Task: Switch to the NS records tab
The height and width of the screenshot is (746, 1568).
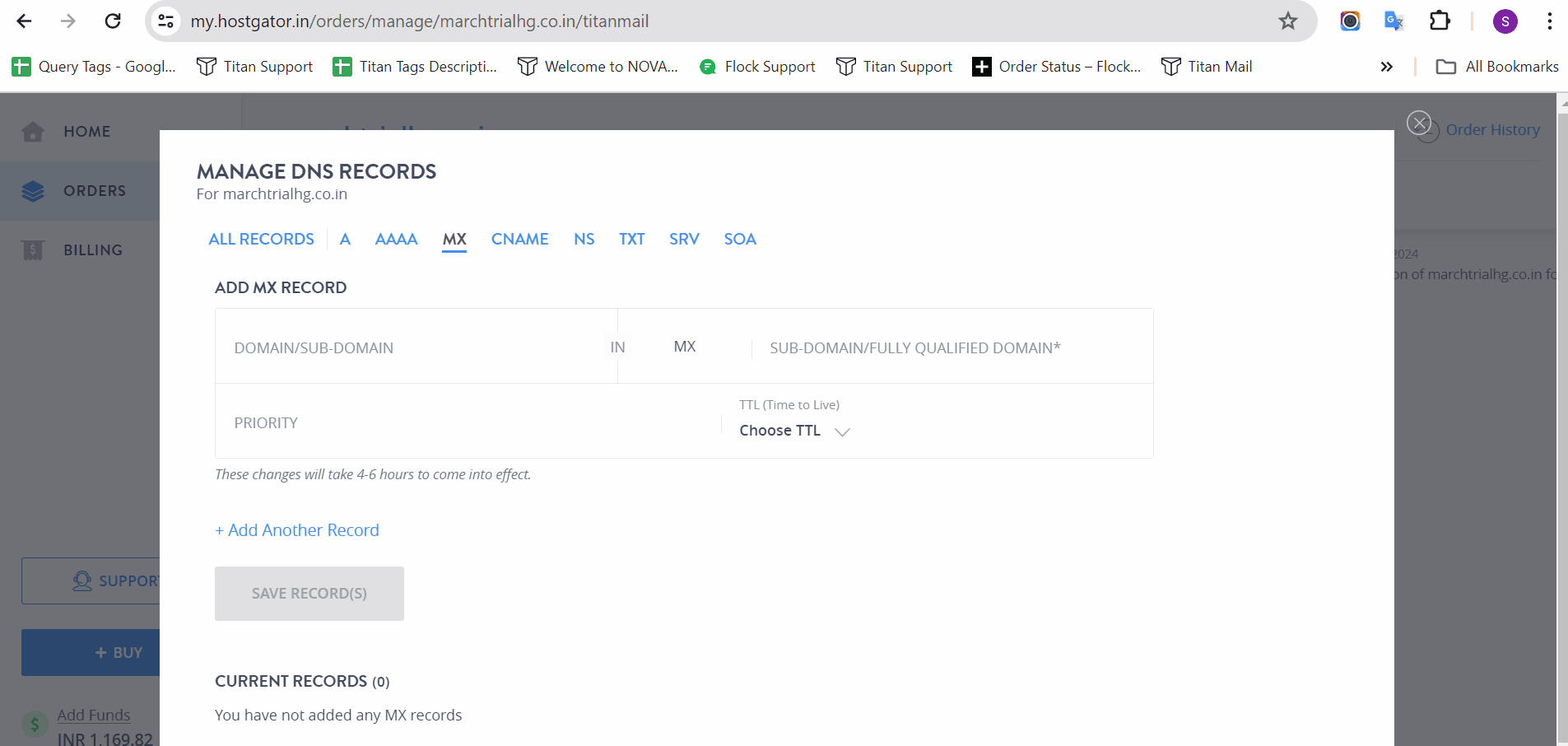Action: pyautogui.click(x=584, y=239)
